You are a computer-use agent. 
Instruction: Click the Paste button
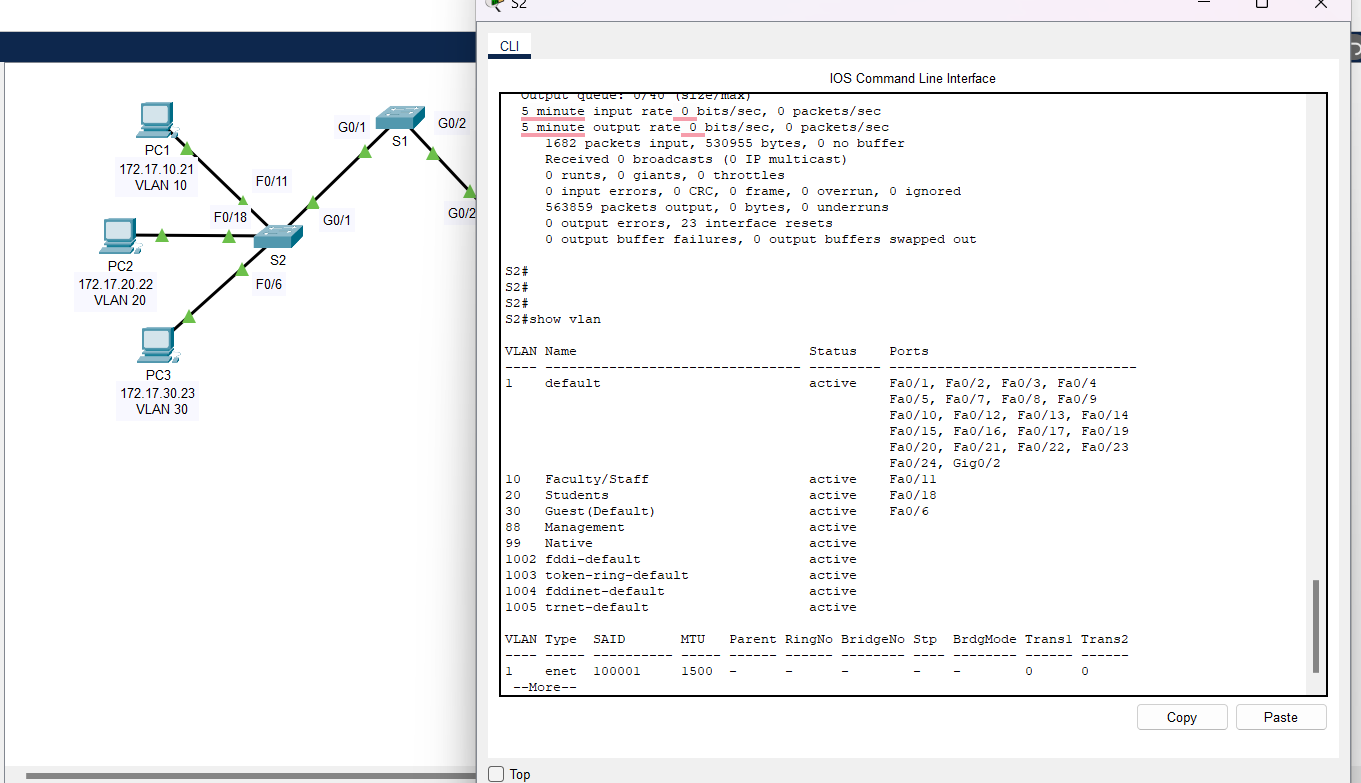pyautogui.click(x=1281, y=717)
